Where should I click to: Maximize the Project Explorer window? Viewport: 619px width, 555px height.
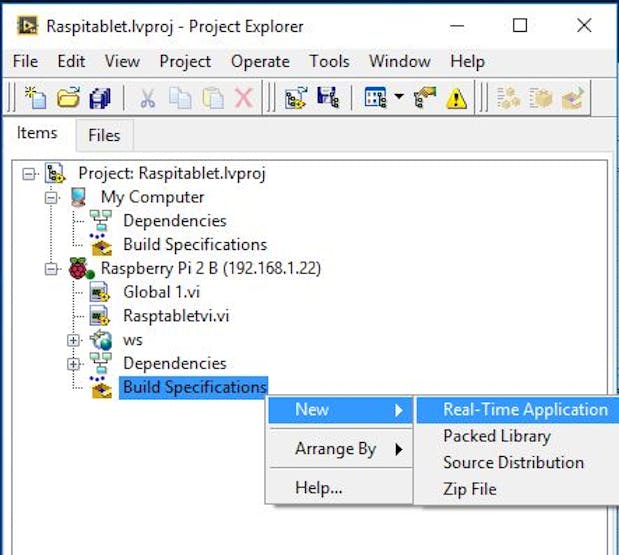coord(520,26)
